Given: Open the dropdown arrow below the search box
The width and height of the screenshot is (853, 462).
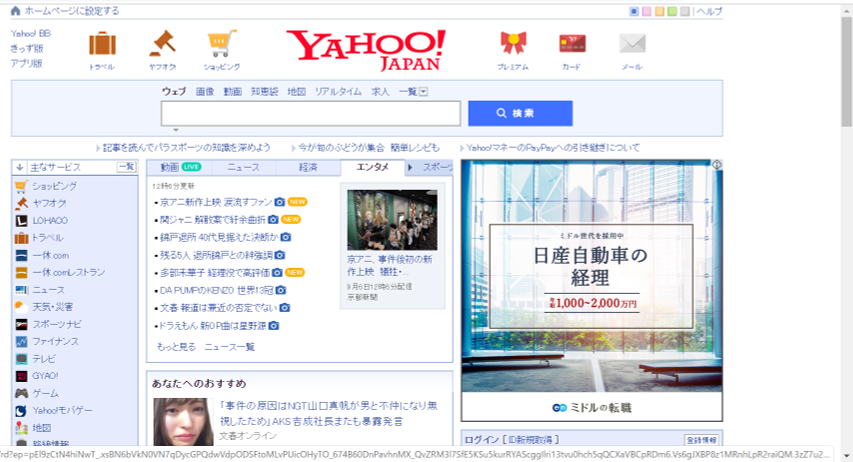Looking at the screenshot, I should [x=176, y=130].
